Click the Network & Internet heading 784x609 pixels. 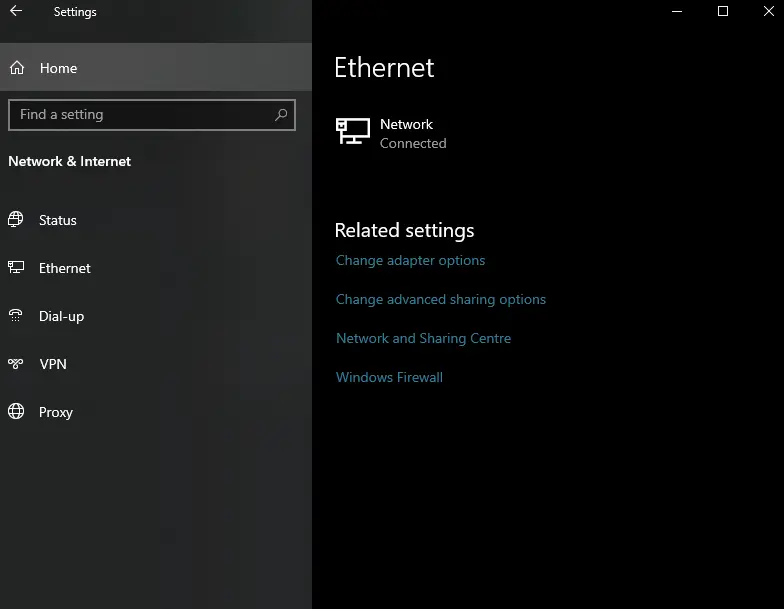click(x=70, y=161)
